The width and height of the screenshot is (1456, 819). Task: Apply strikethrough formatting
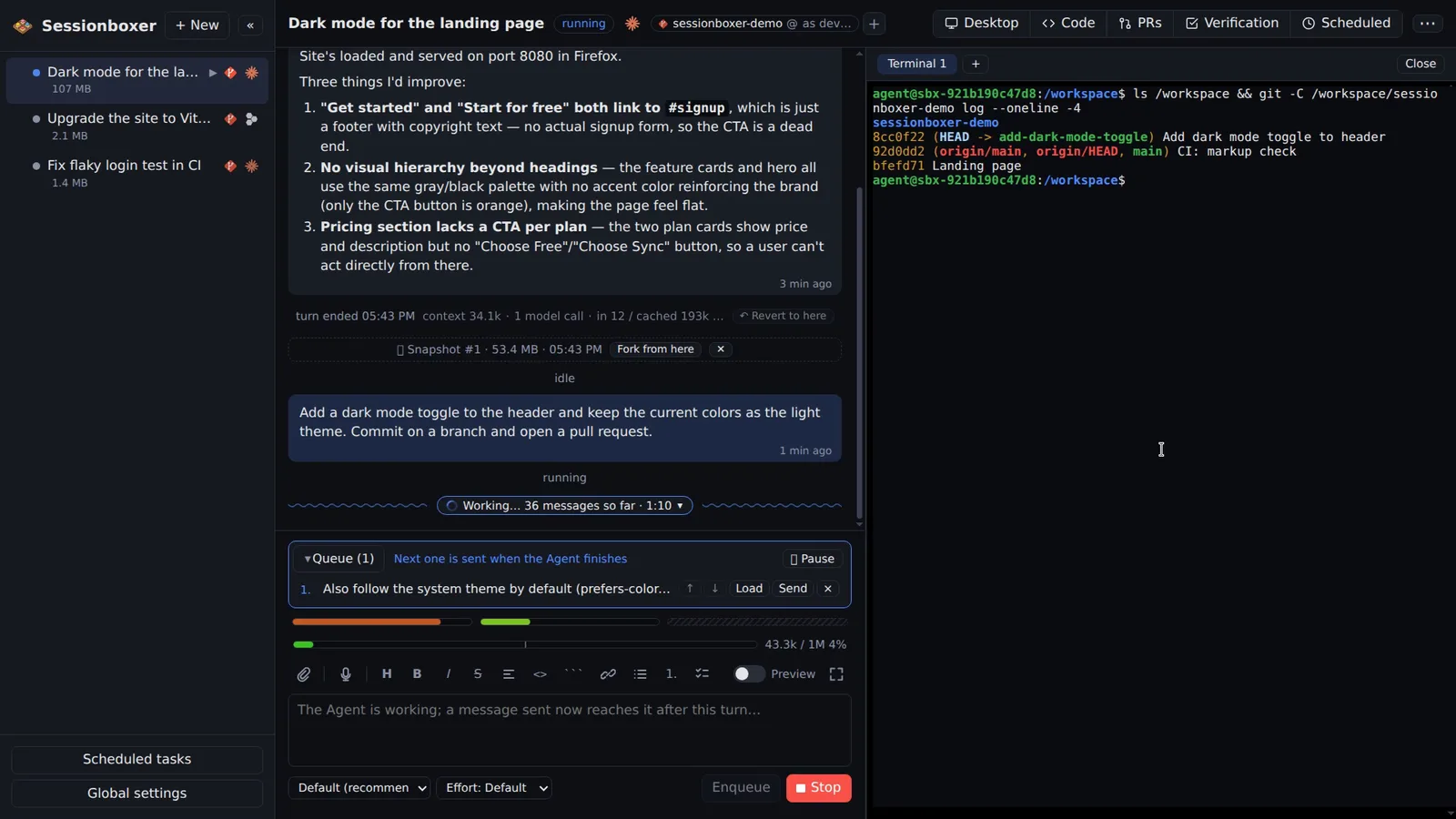coord(478,674)
